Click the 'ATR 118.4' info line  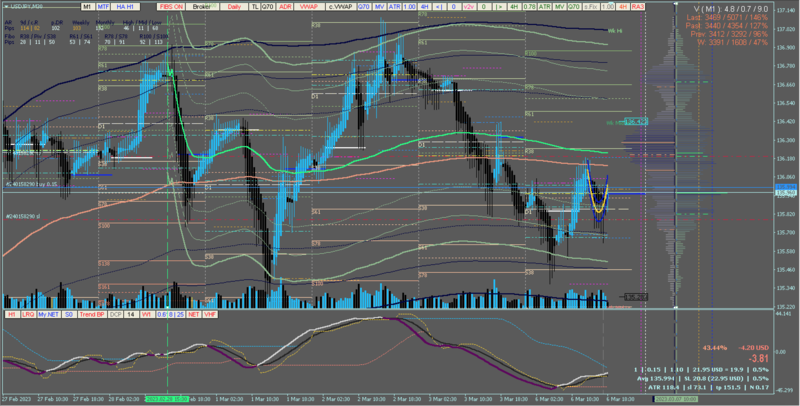(709, 388)
